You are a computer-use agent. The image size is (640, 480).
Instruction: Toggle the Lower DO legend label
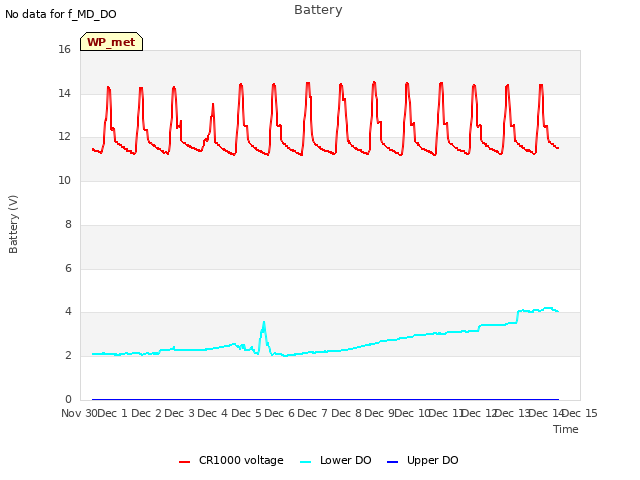(346, 460)
